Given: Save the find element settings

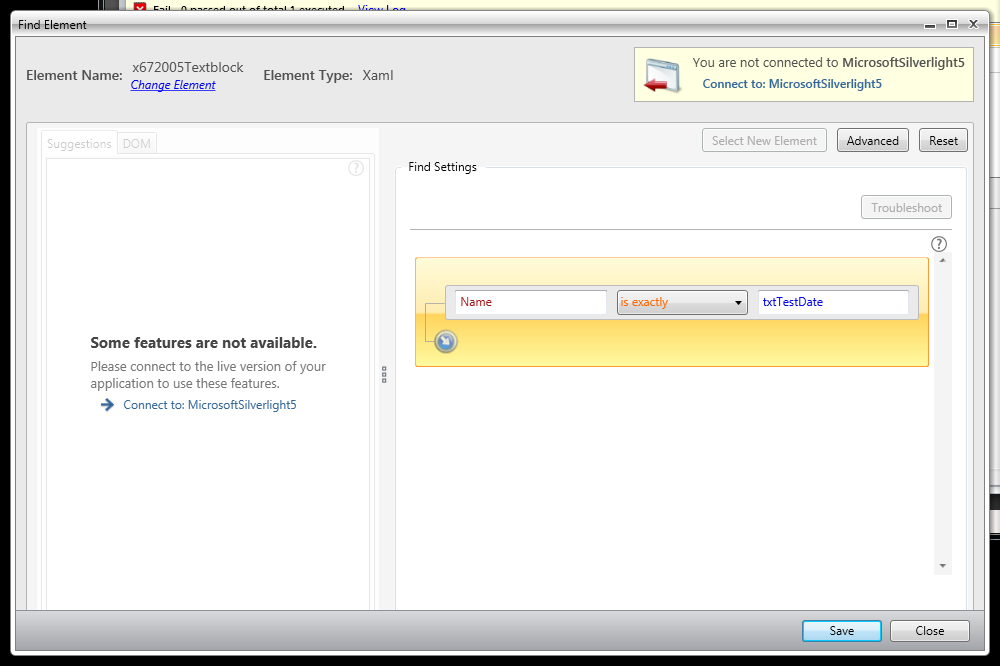Looking at the screenshot, I should point(841,631).
